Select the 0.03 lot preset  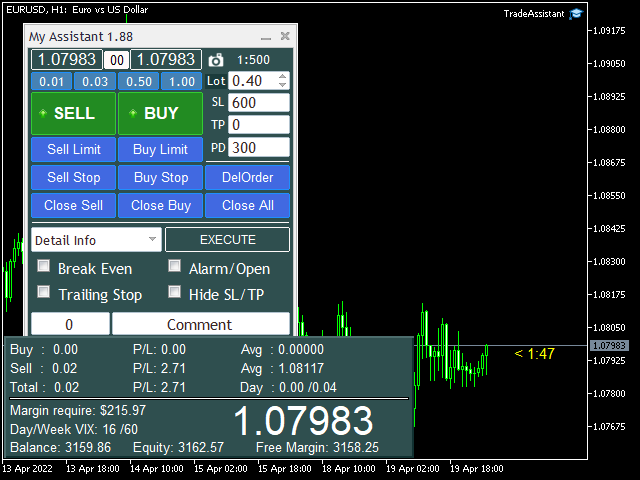[x=95, y=81]
